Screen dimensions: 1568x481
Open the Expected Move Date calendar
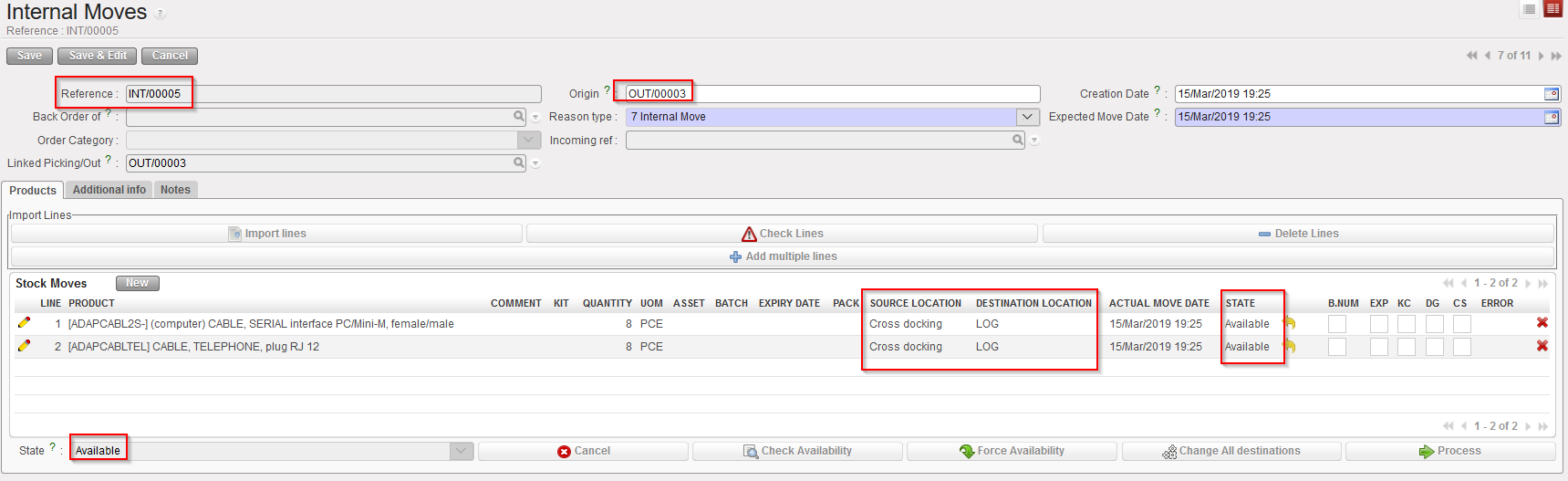1551,117
